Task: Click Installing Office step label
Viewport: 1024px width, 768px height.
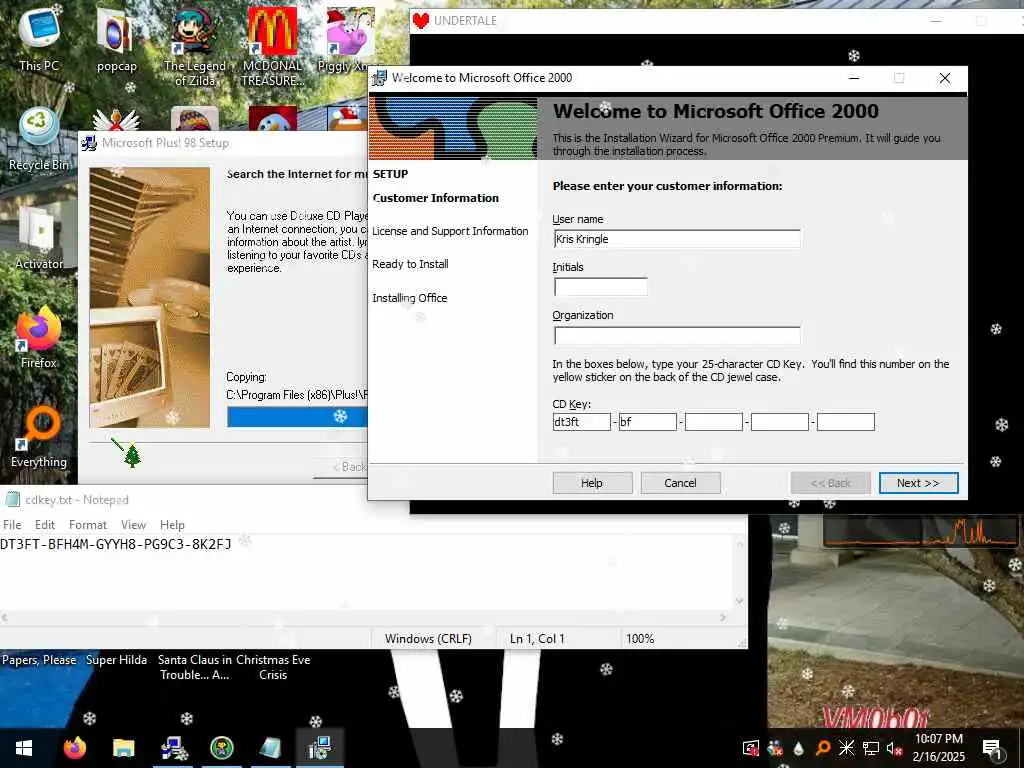Action: click(409, 298)
